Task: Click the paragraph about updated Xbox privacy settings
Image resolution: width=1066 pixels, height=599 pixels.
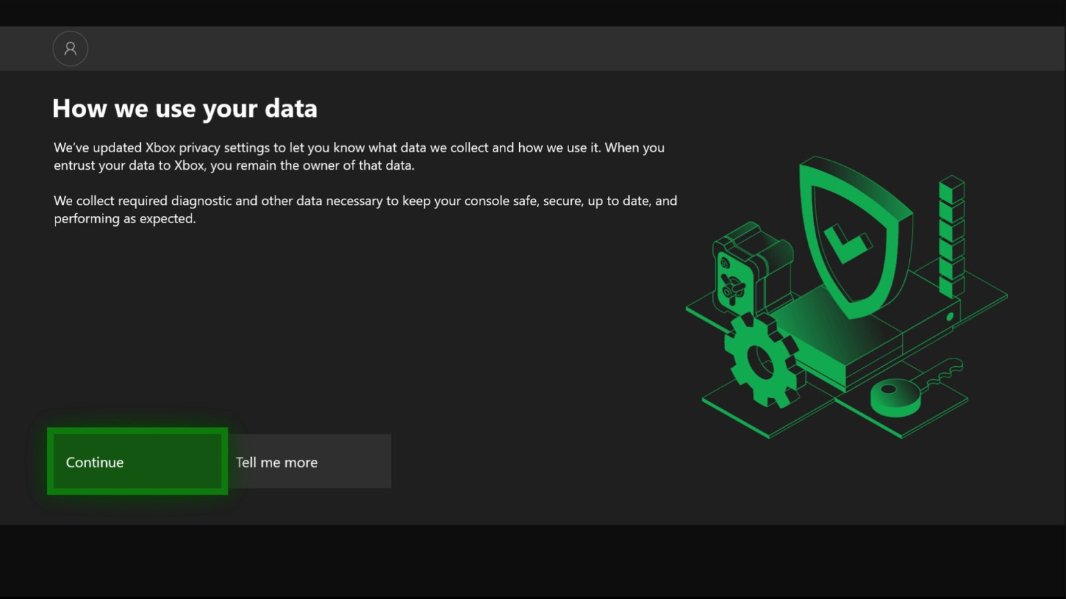Action: pos(359,156)
